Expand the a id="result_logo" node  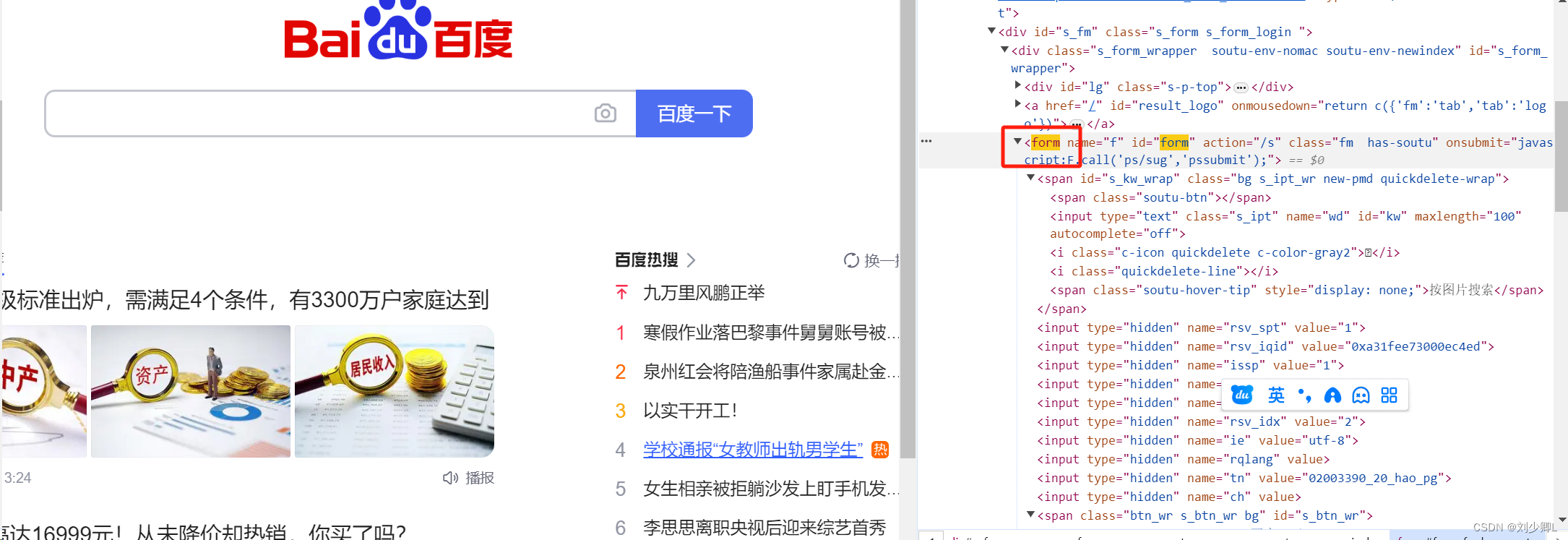[1018, 105]
